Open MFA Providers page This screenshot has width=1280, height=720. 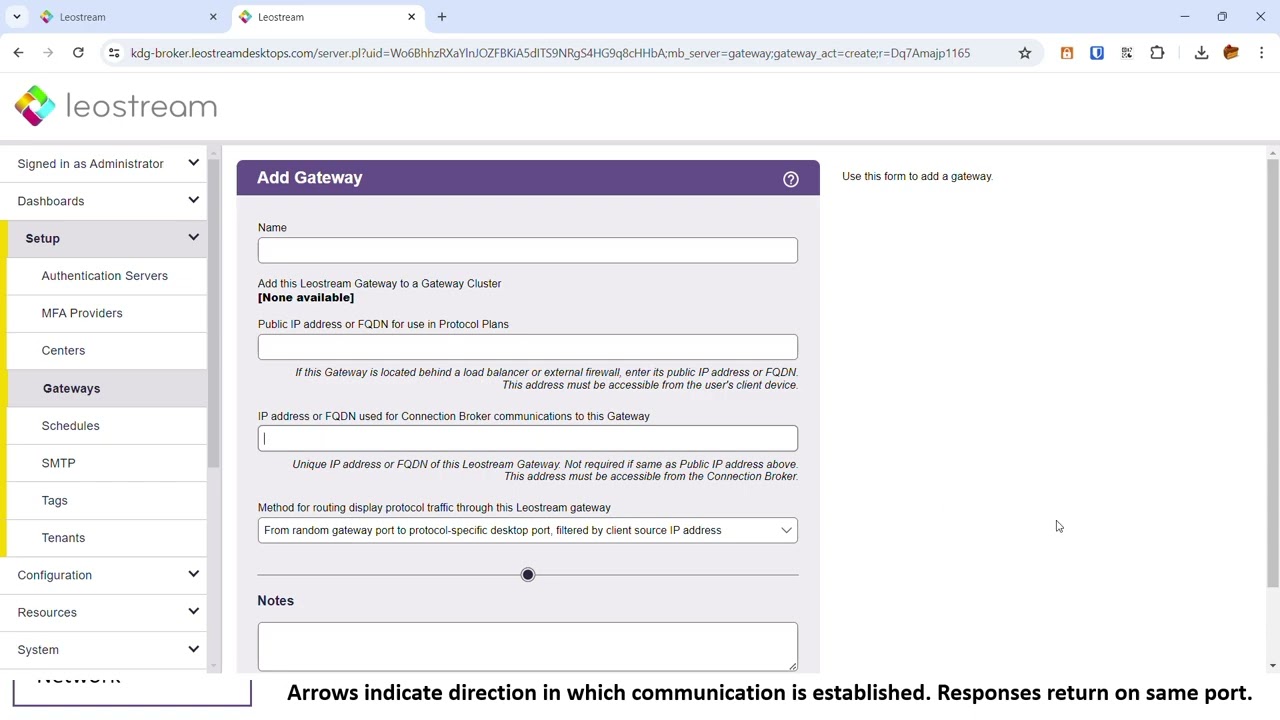(82, 313)
